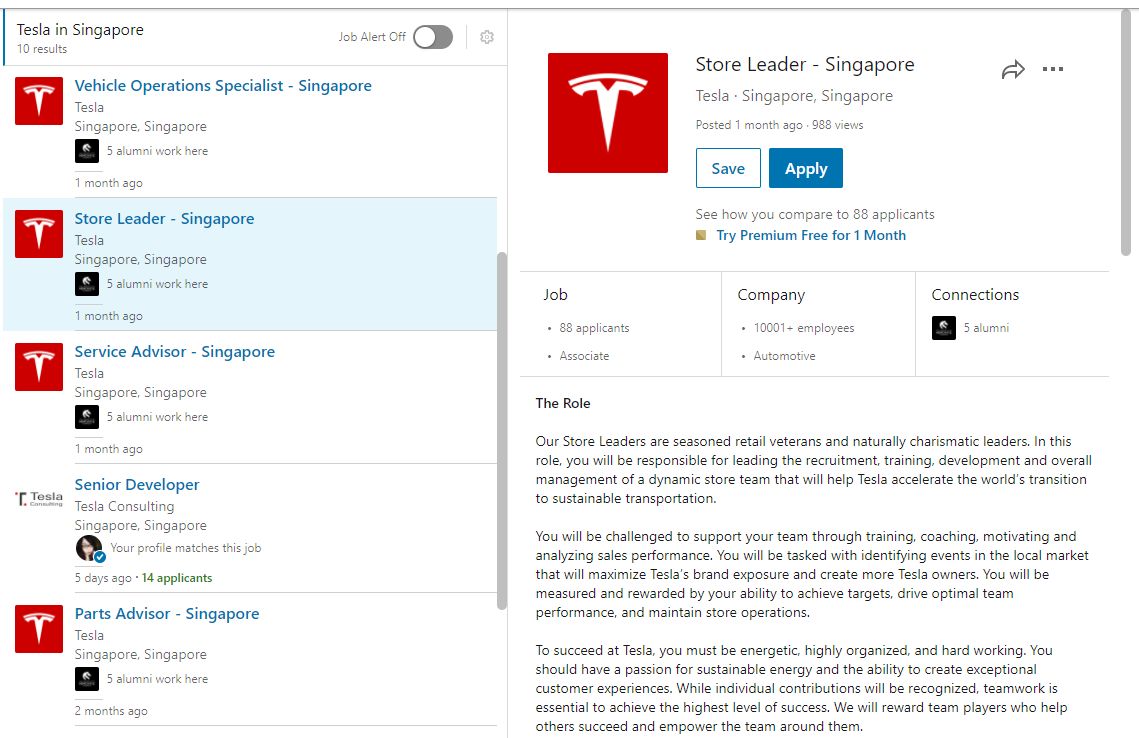Click 'Automotive' in Company section

pyautogui.click(x=784, y=356)
